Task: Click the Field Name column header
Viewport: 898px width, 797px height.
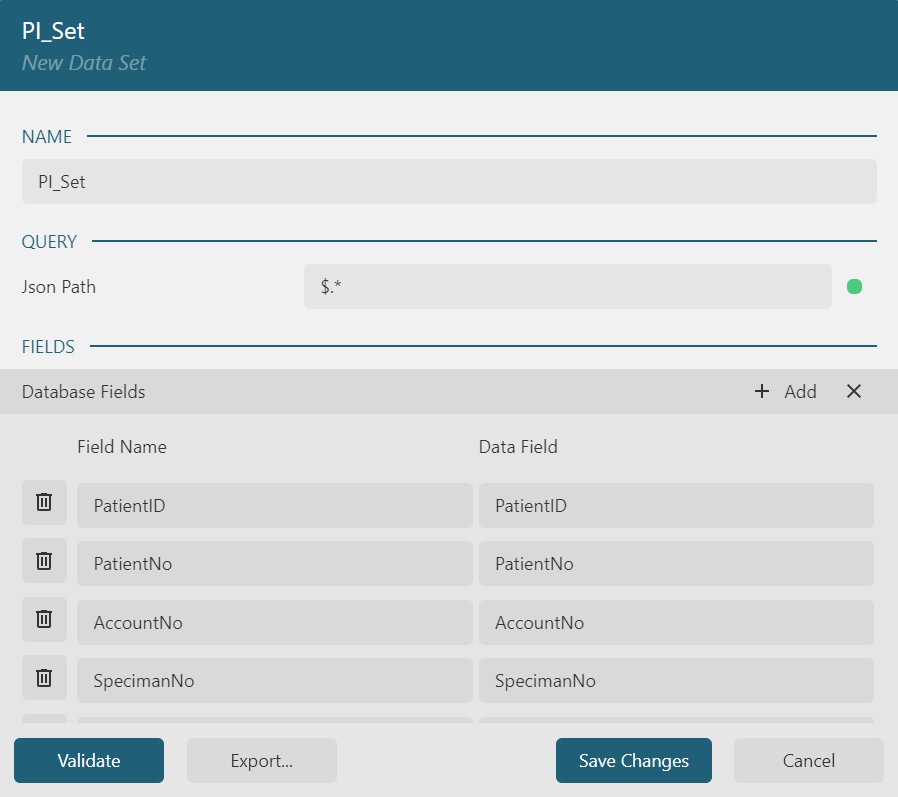Action: pos(122,447)
